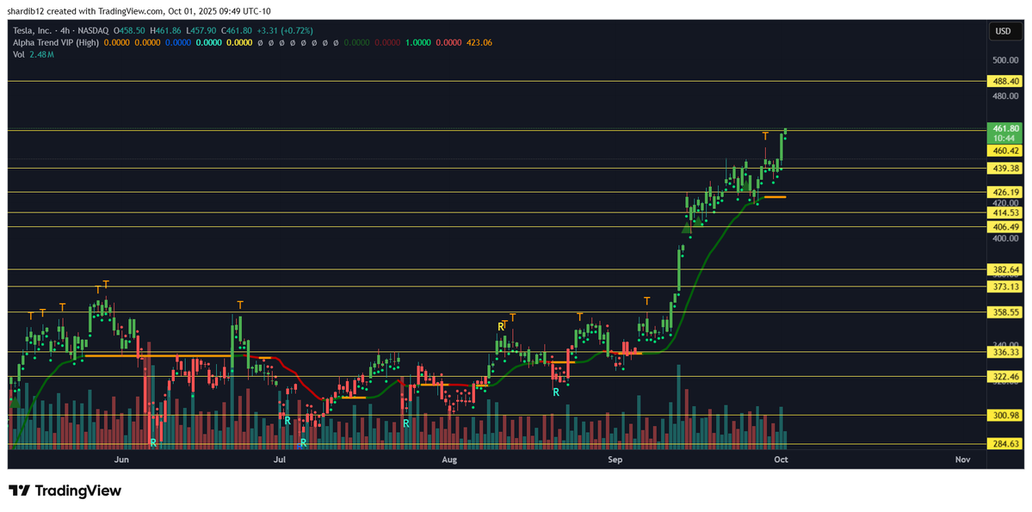The image size is (1032, 512).
Task: Click the green buy triangle near 406.49
Action: [686, 229]
